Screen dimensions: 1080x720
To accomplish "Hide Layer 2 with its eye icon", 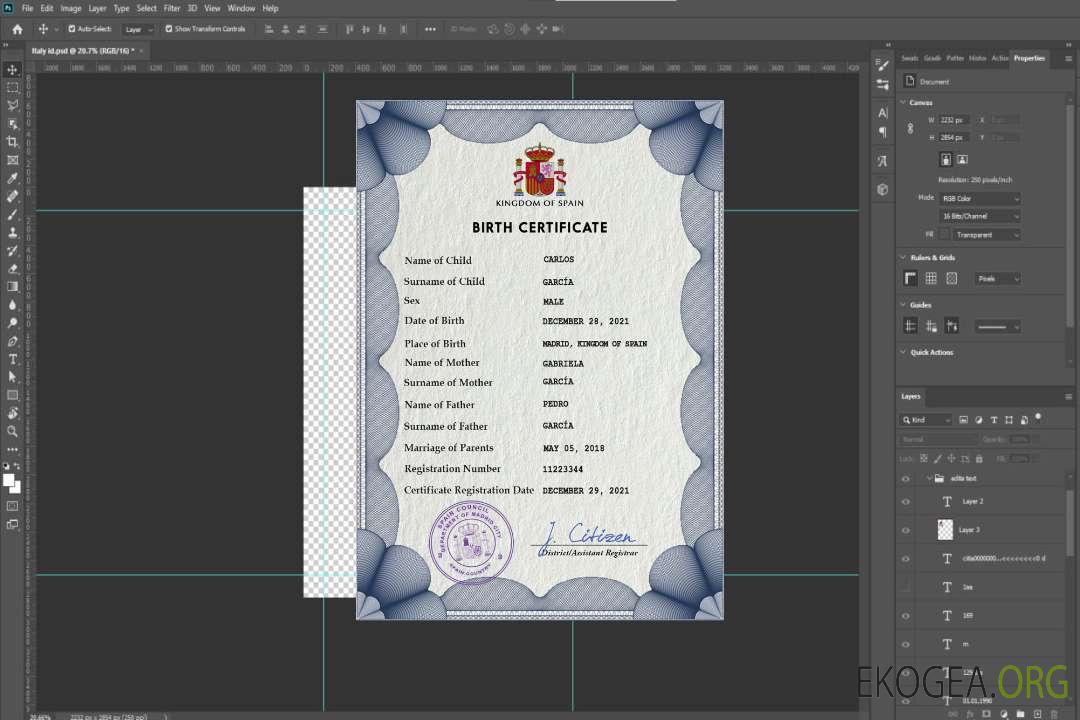I will 906,502.
